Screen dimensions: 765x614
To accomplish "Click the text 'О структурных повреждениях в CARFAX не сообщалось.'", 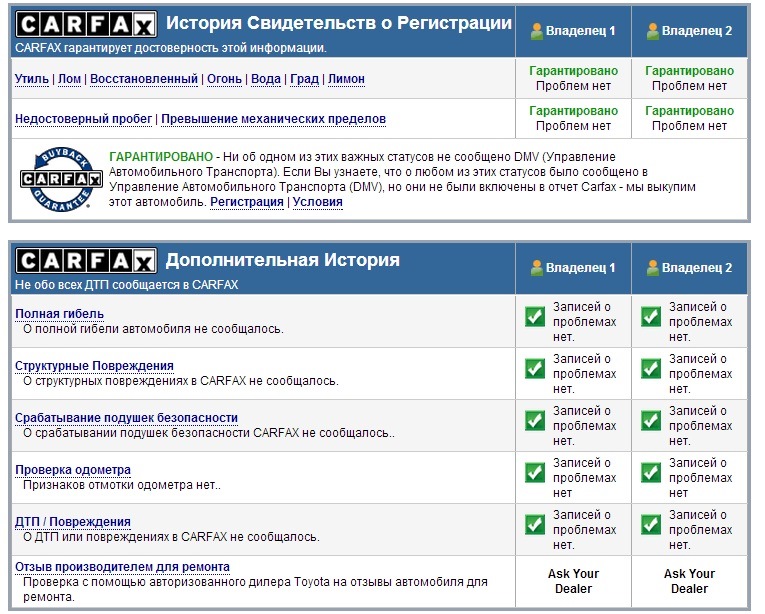I will click(181, 381).
